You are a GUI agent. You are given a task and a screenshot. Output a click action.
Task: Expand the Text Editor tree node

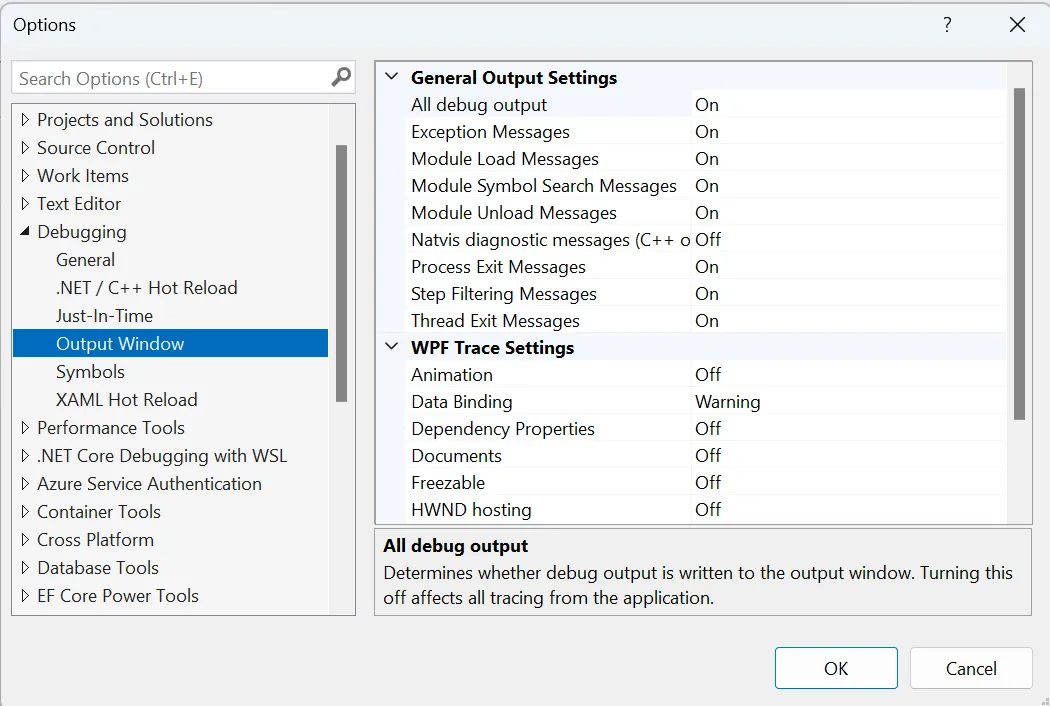click(x=25, y=204)
